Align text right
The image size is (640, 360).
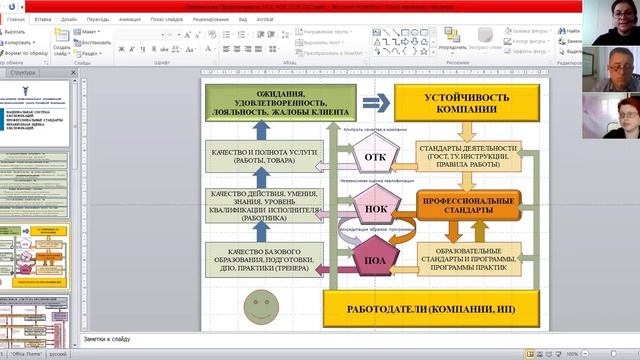coord(248,49)
